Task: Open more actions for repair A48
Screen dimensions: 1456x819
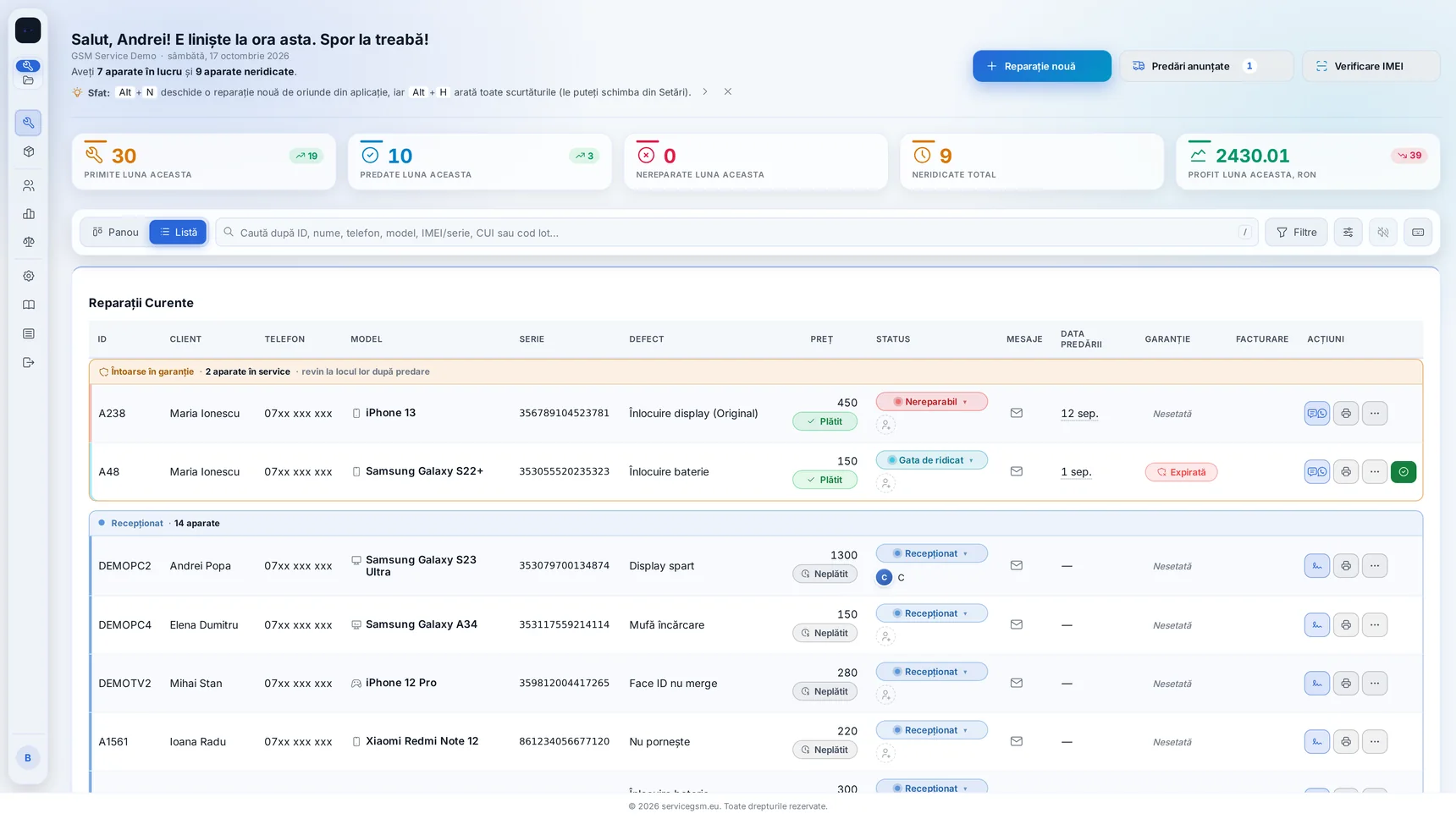Action: pos(1375,471)
